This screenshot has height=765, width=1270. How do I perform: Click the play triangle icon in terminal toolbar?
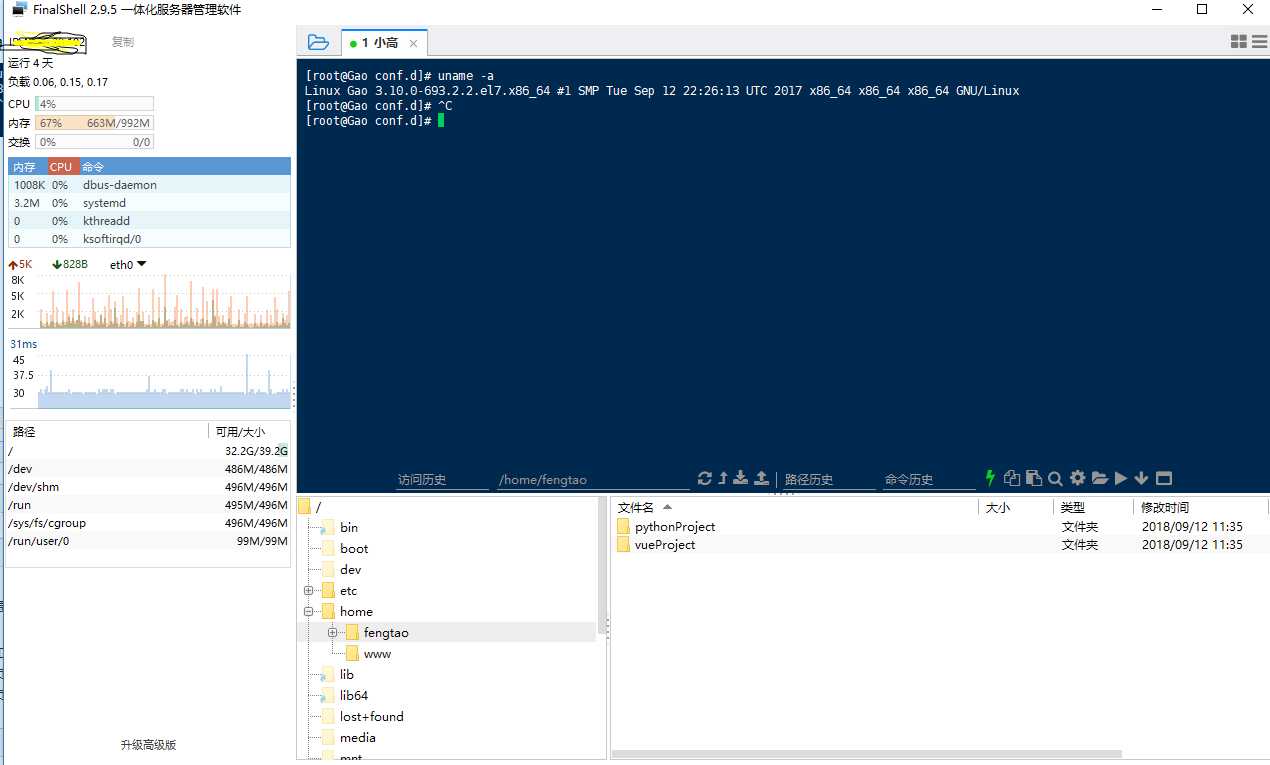pos(1121,478)
